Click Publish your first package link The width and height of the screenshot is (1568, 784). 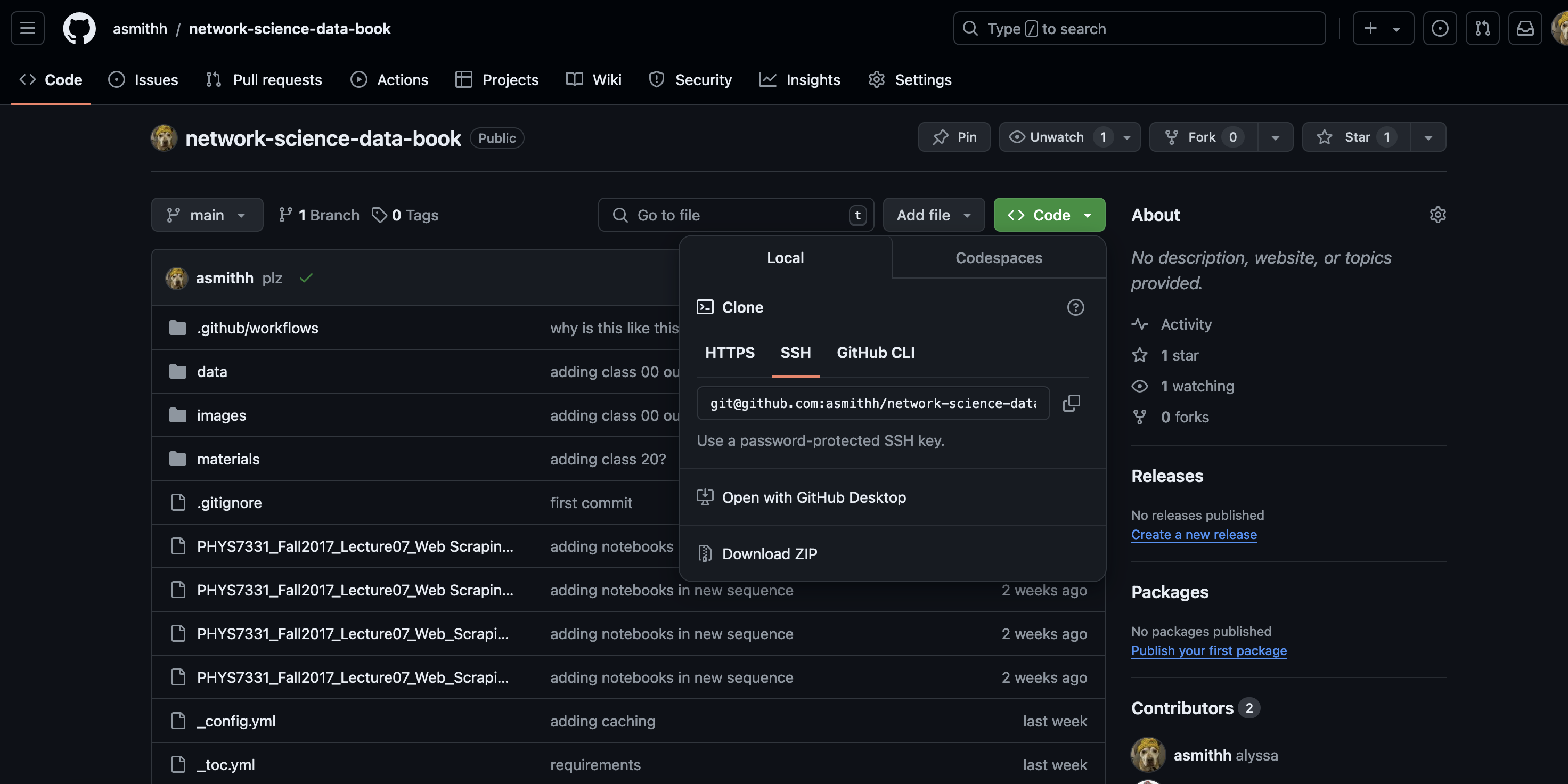point(1209,651)
